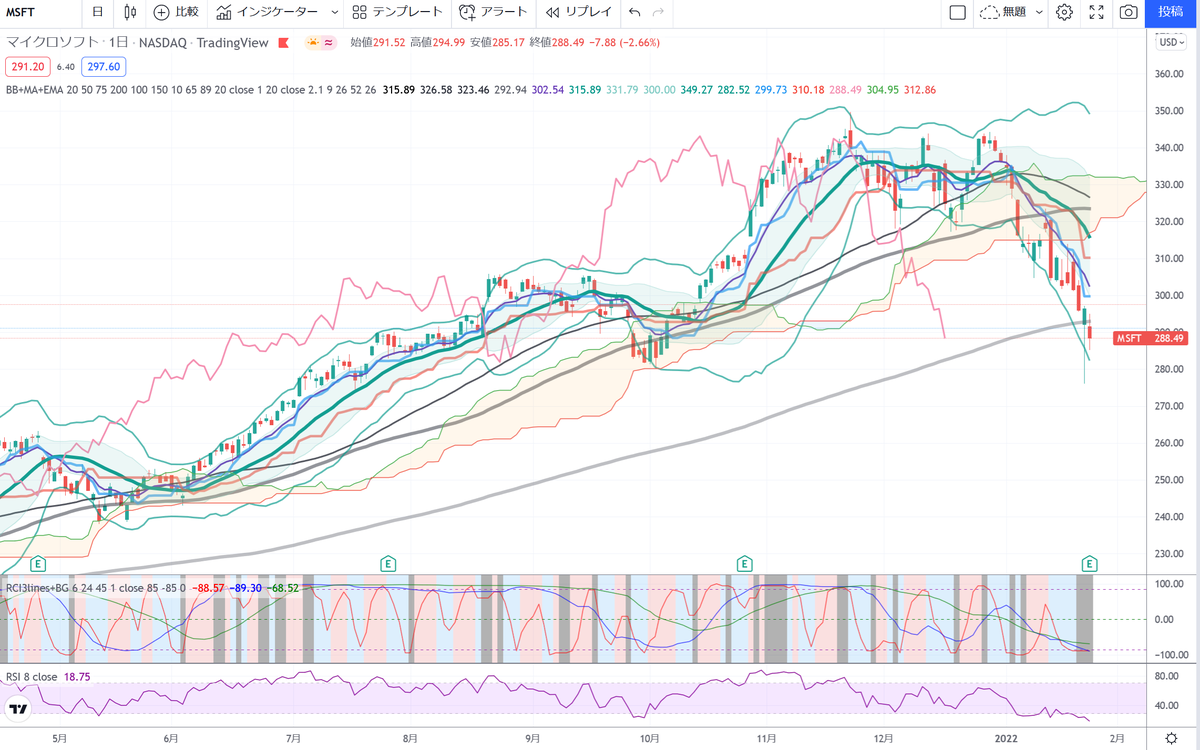Click the 安値285.17 low value

click(x=496, y=42)
